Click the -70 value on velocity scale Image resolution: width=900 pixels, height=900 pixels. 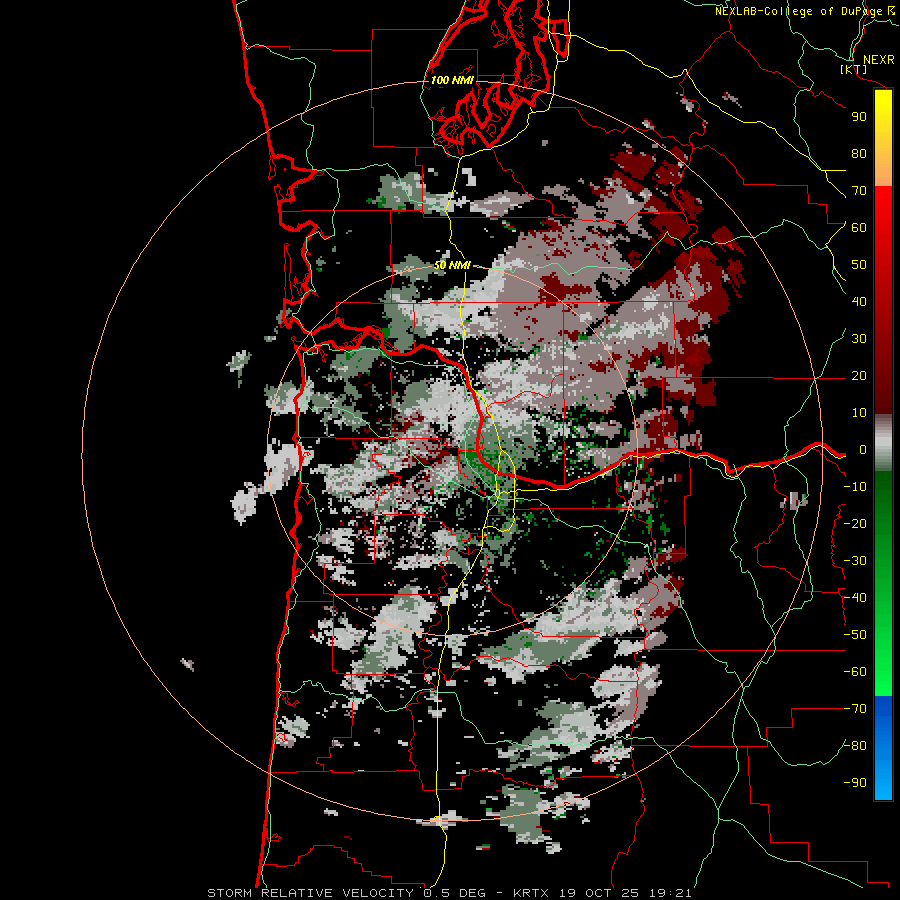click(855, 709)
